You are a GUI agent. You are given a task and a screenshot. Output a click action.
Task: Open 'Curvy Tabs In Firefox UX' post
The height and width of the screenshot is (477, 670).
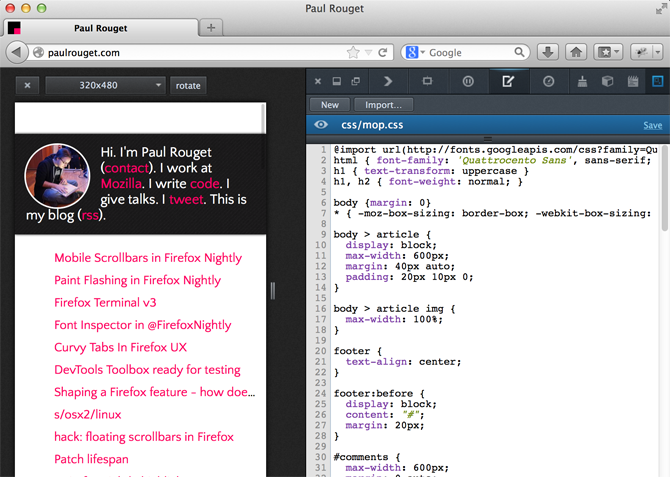[120, 347]
